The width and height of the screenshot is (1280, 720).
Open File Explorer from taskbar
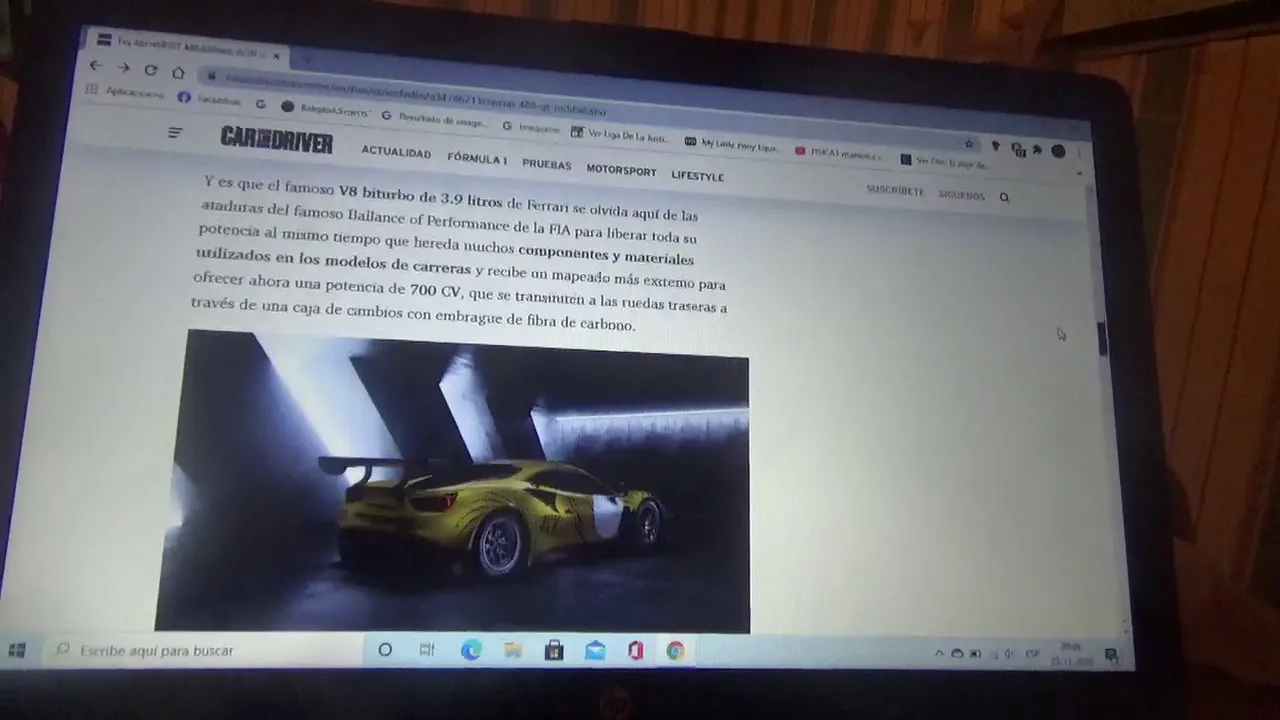(513, 651)
